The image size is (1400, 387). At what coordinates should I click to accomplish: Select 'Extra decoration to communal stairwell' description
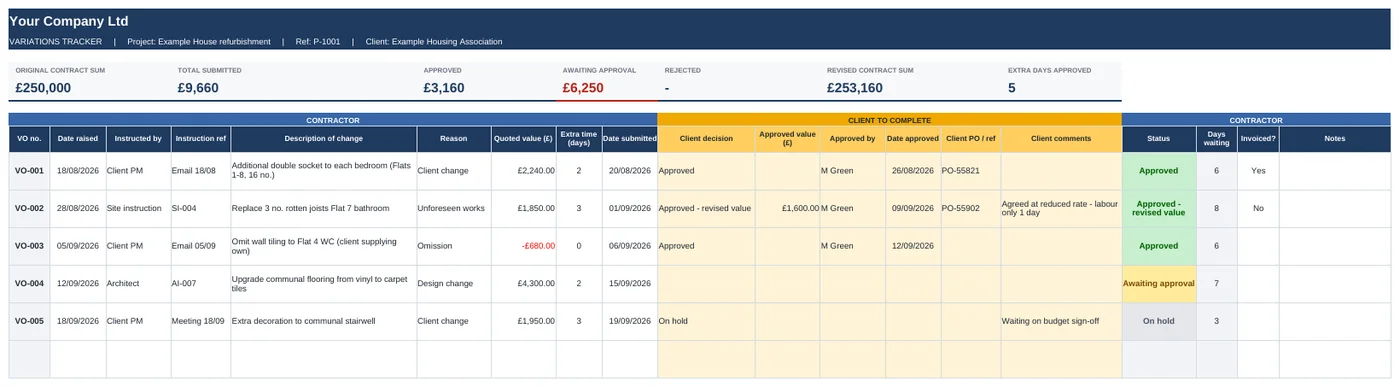[x=323, y=321]
